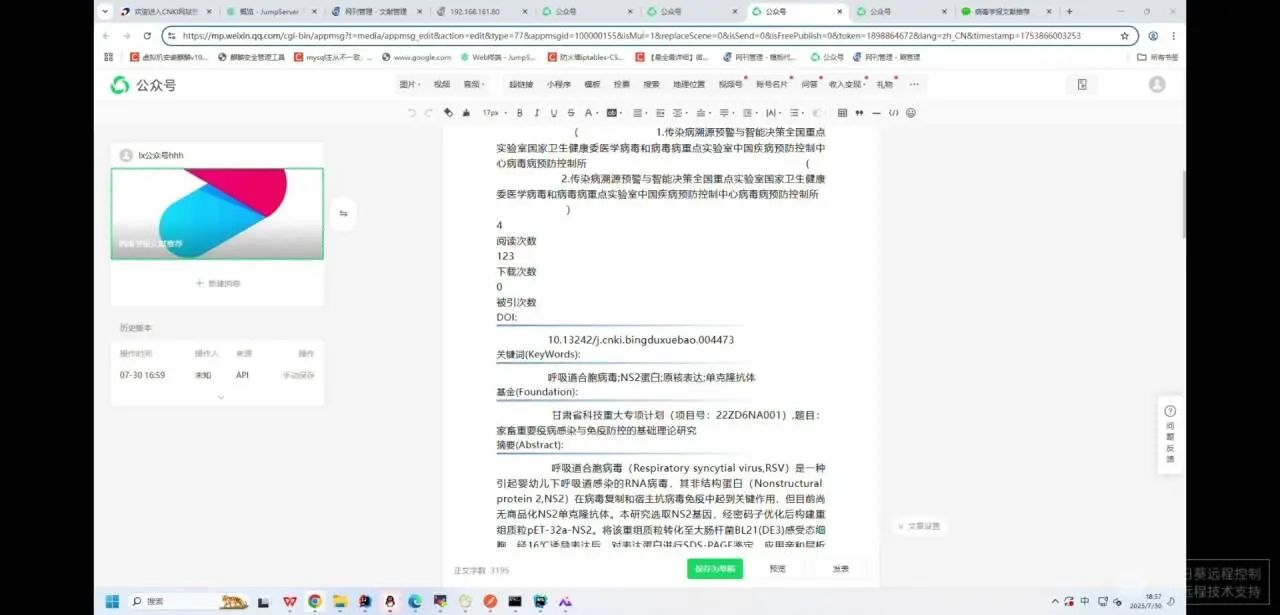1280x615 pixels.
Task: Click the paragraph indent icon
Action: [660, 113]
